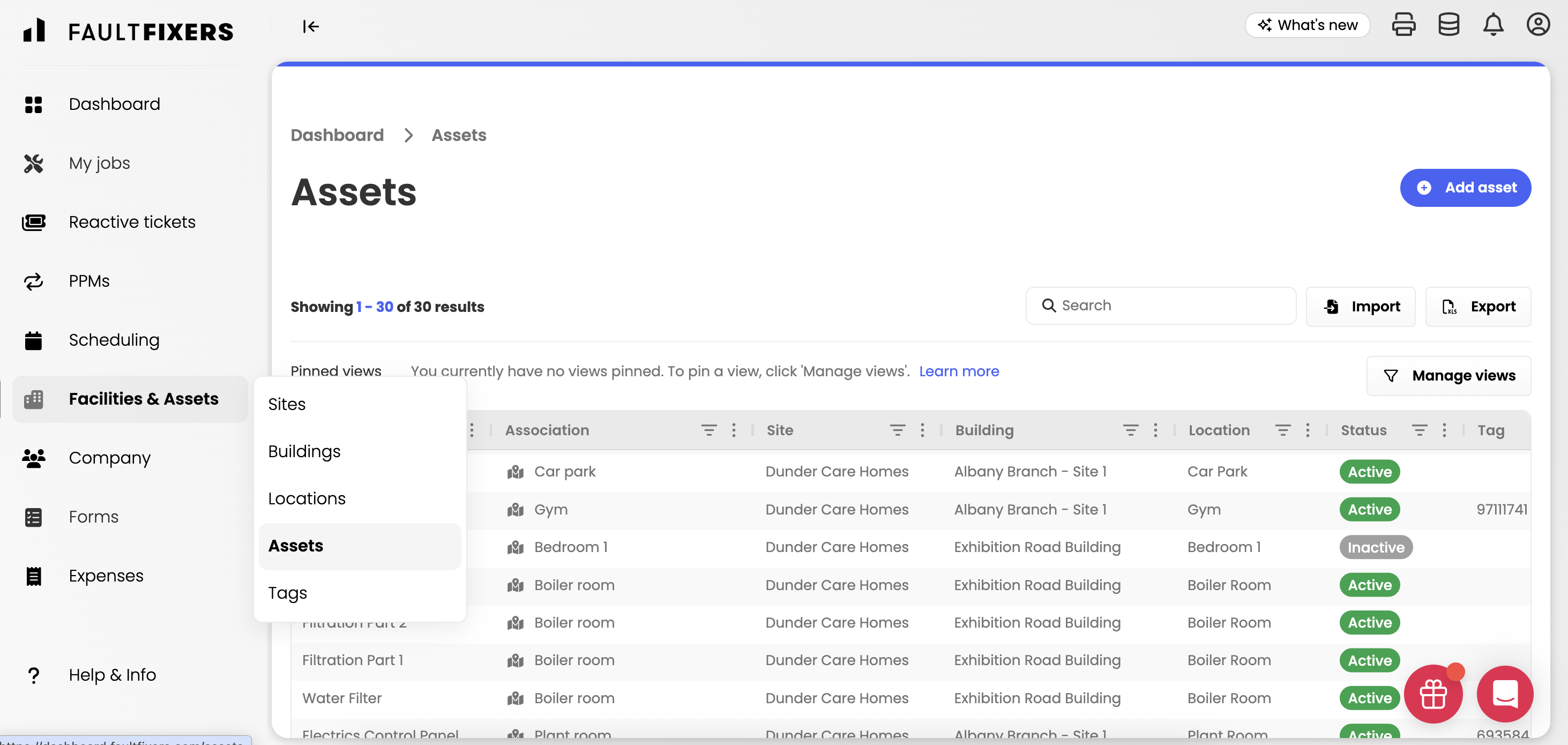Open the Status column filter
This screenshot has width=1568, height=745.
point(1420,430)
